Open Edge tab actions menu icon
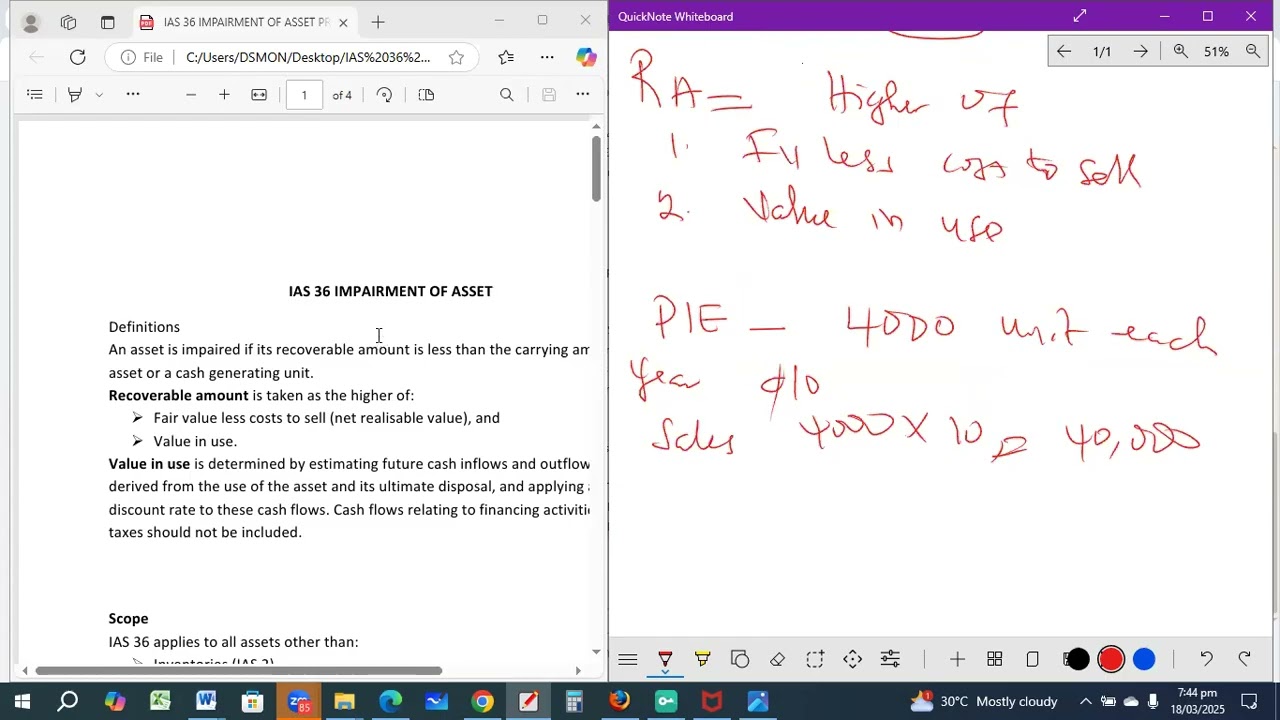1280x720 pixels. [107, 22]
